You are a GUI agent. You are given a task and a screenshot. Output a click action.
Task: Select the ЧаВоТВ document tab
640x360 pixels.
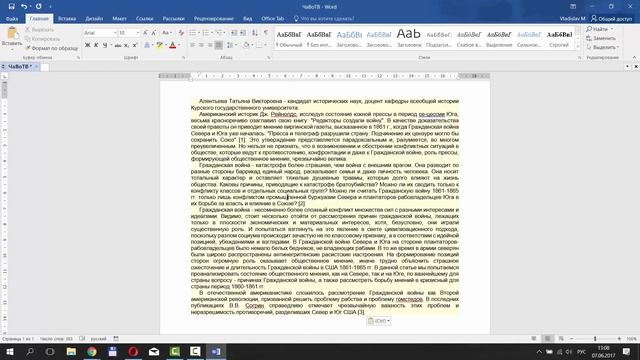pyautogui.click(x=20, y=67)
